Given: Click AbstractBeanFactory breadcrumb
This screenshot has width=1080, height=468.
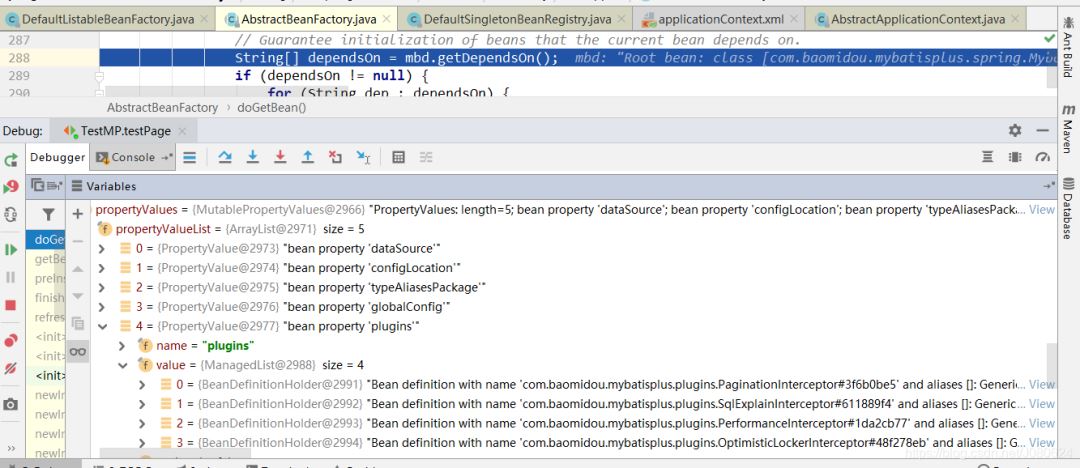Looking at the screenshot, I should (x=162, y=108).
